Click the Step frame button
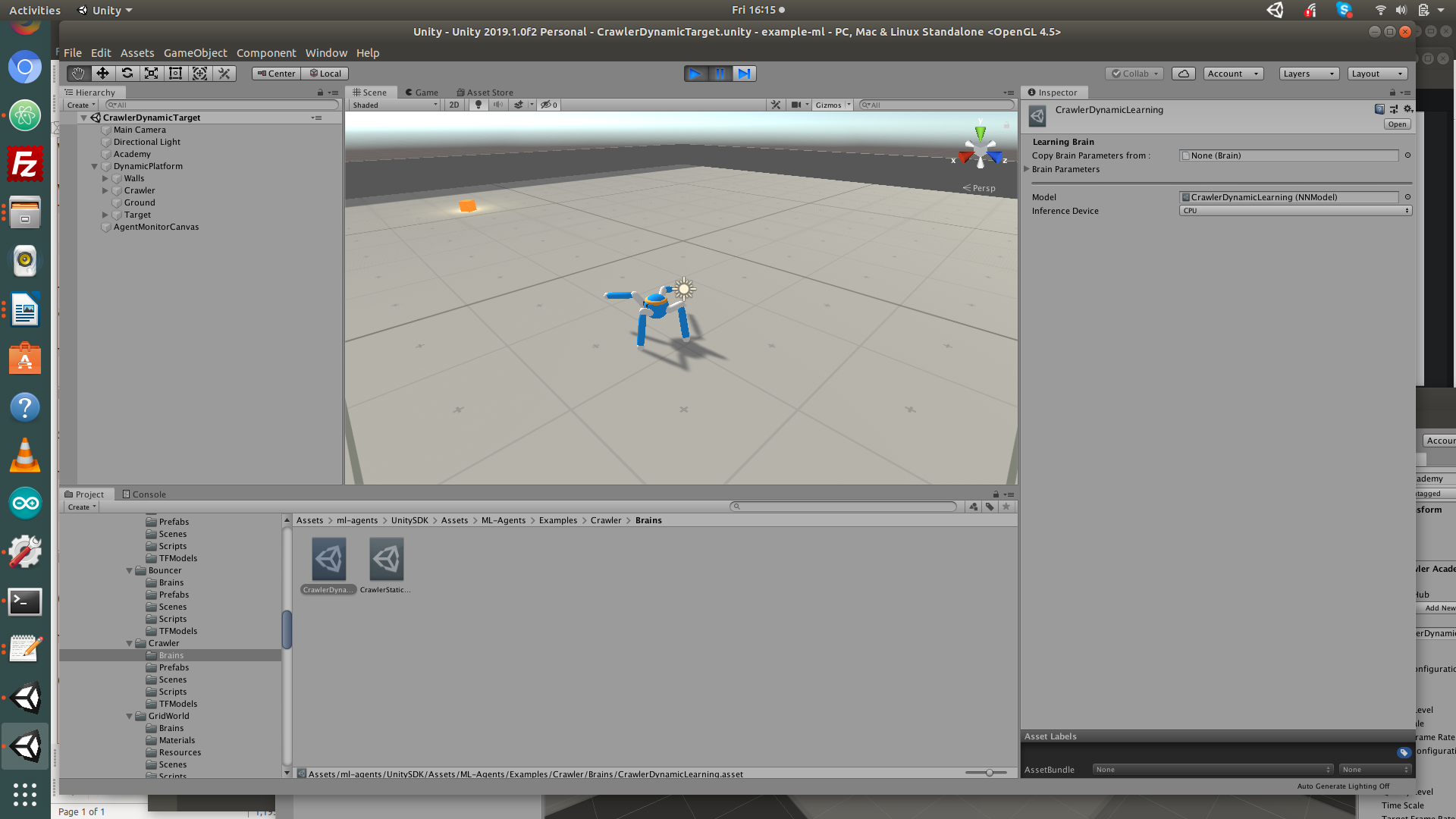The height and width of the screenshot is (819, 1456). pos(744,74)
